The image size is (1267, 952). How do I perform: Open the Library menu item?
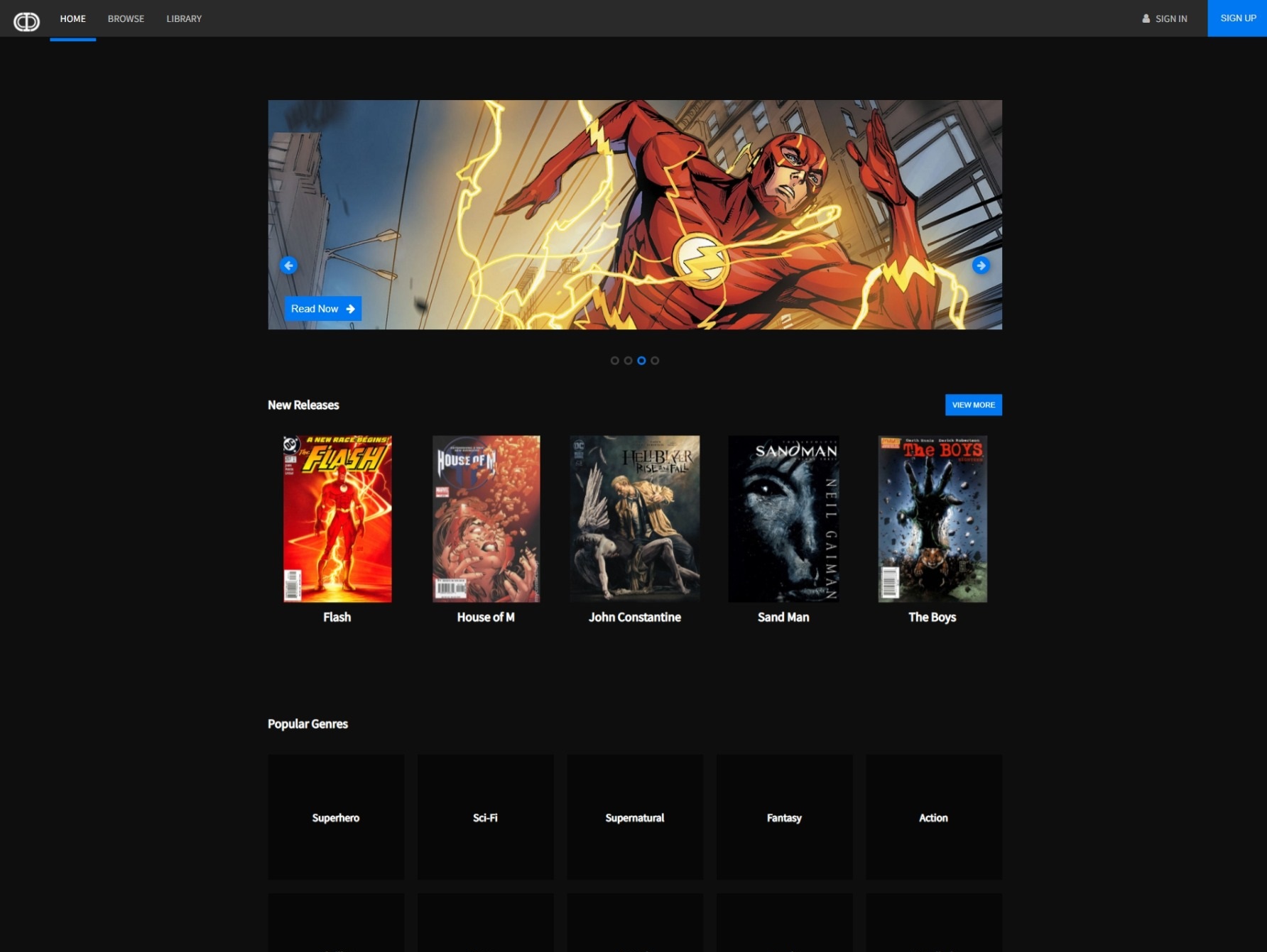[x=184, y=18]
